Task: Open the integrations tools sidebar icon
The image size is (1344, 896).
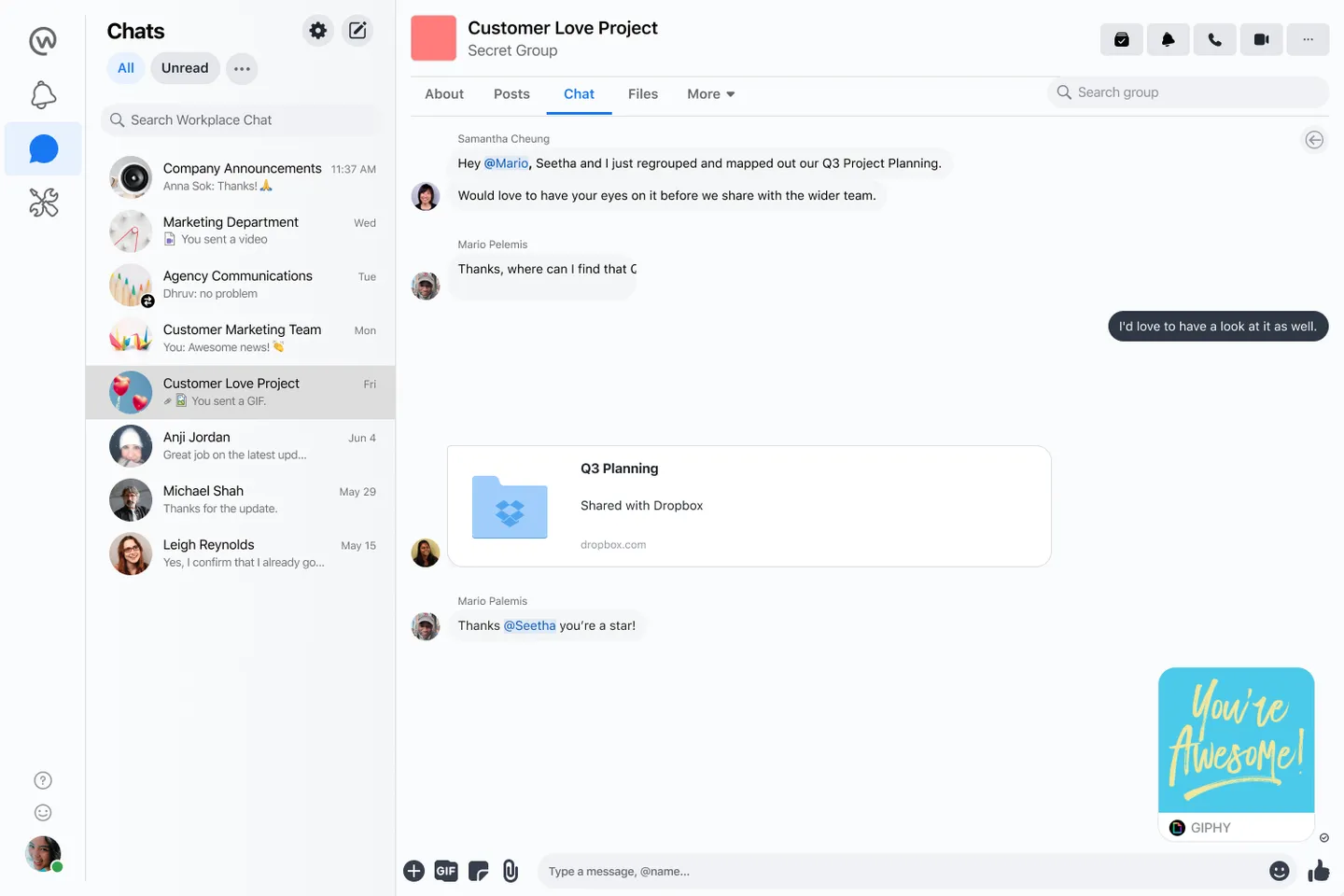Action: (43, 203)
